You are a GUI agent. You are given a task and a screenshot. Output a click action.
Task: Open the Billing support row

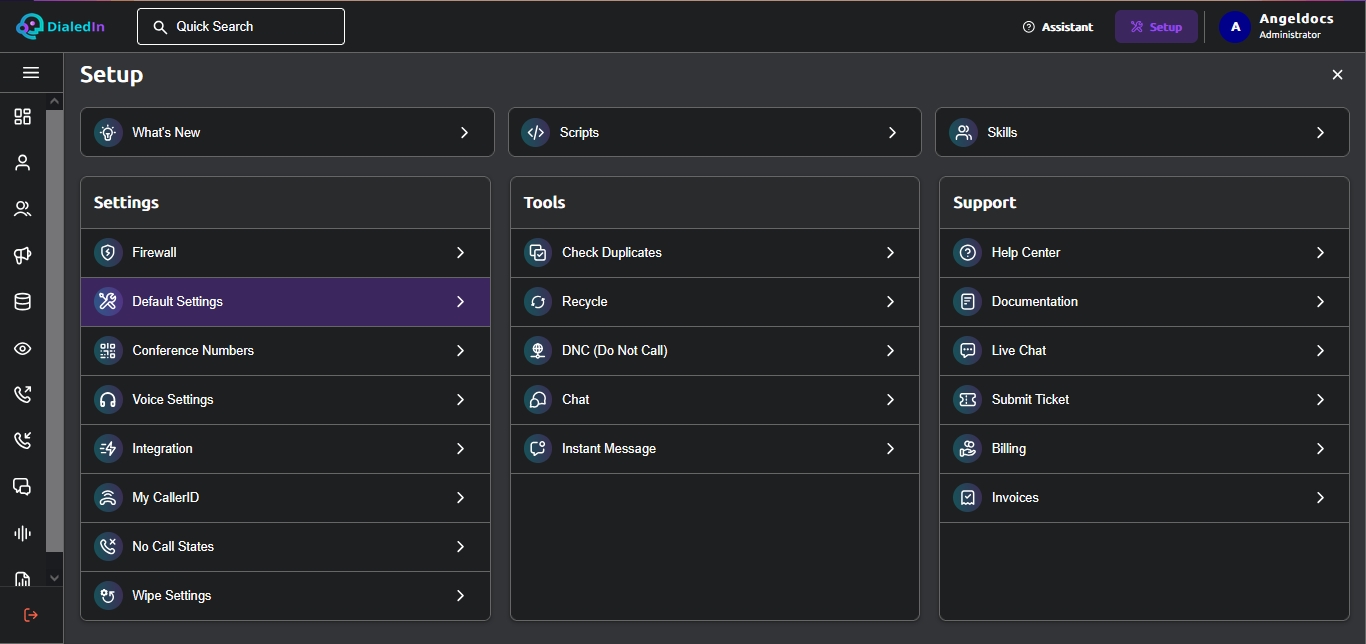[x=1144, y=449]
